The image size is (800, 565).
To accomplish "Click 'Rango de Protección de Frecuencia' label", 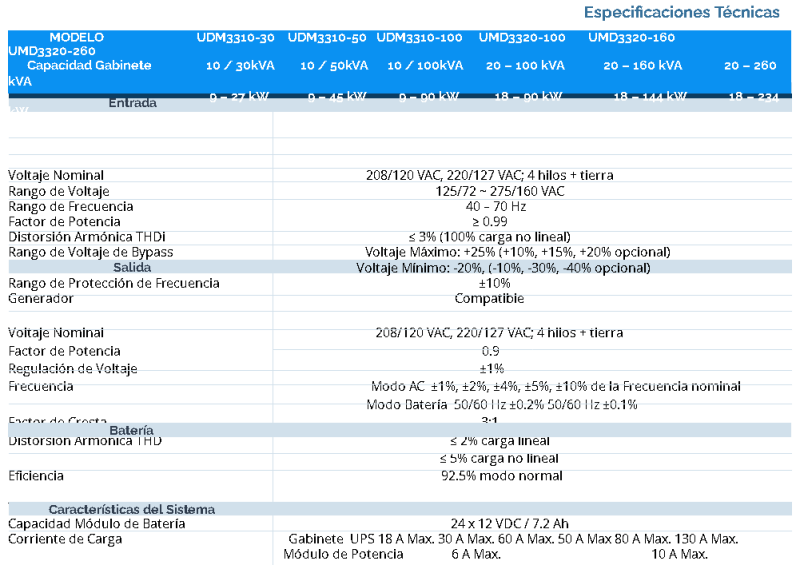I will point(114,284).
